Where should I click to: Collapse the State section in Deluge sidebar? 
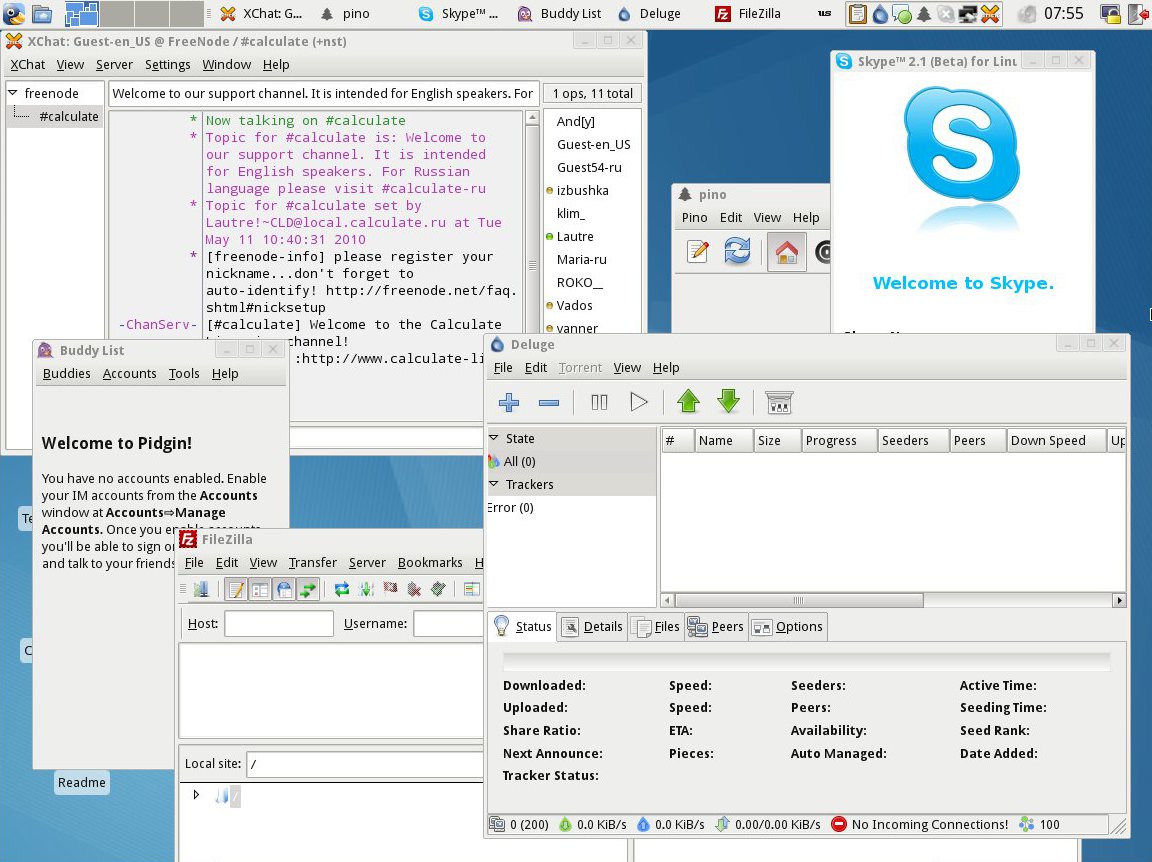[x=493, y=438]
